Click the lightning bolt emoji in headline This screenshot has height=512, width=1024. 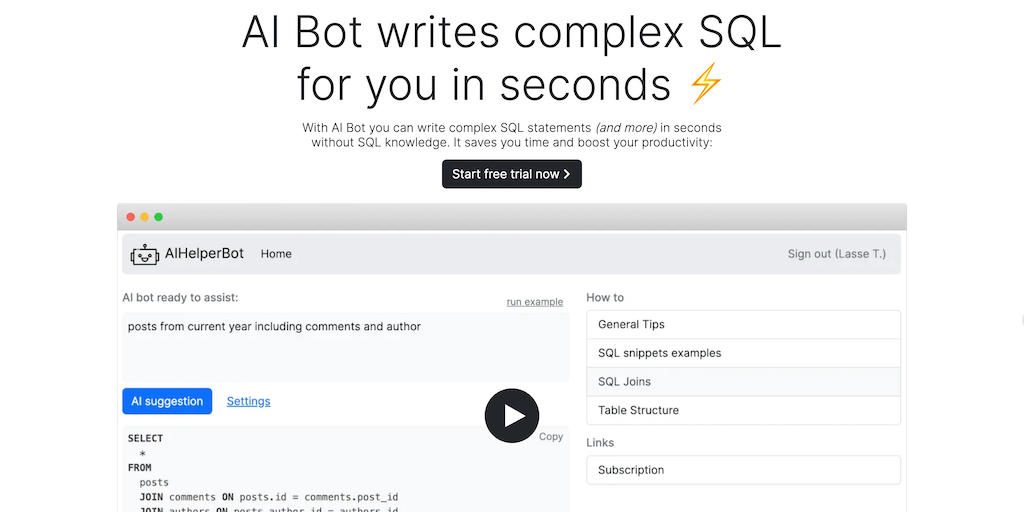tap(705, 84)
